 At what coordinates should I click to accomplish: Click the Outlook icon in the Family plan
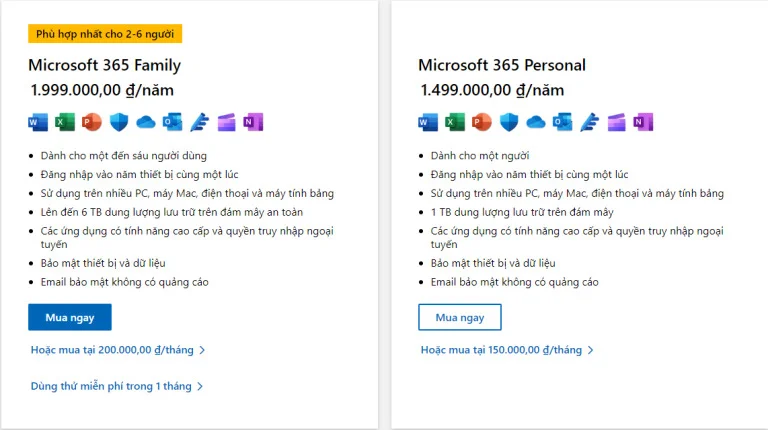(173, 122)
